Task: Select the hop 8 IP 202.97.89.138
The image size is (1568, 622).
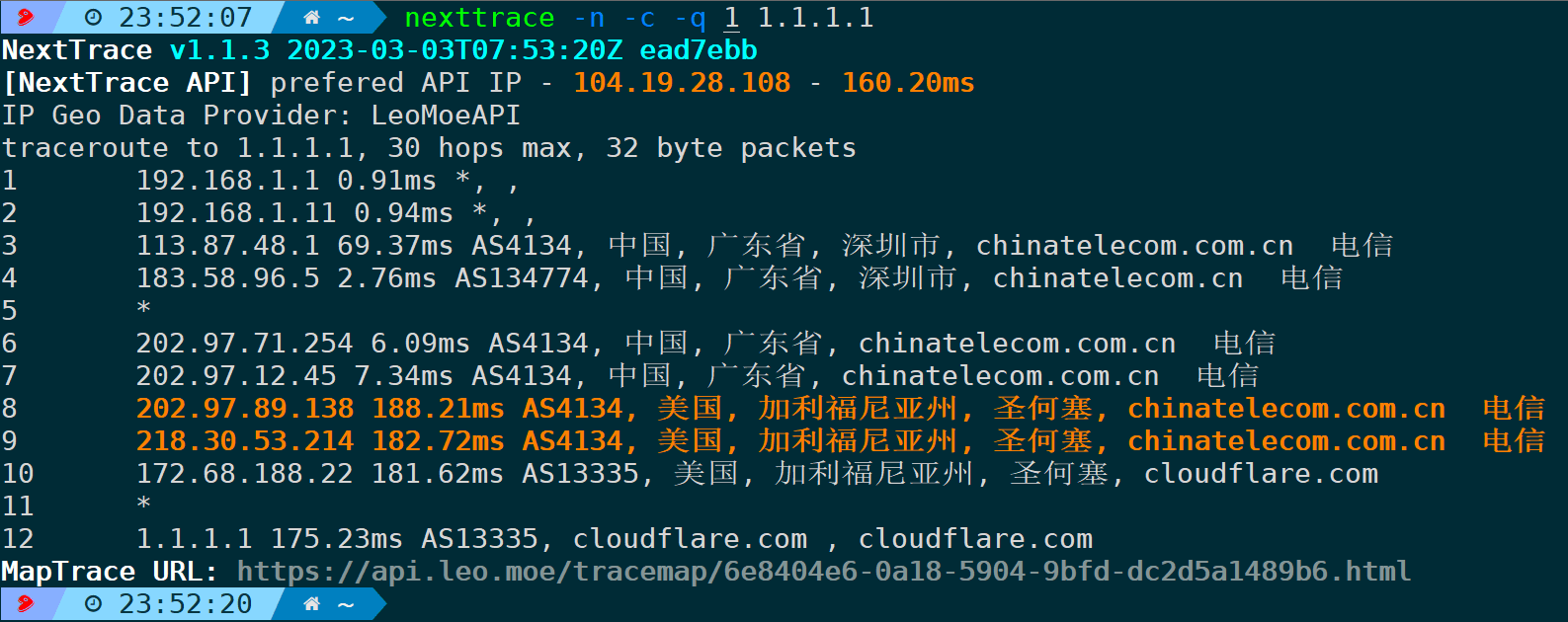Action: (x=245, y=409)
